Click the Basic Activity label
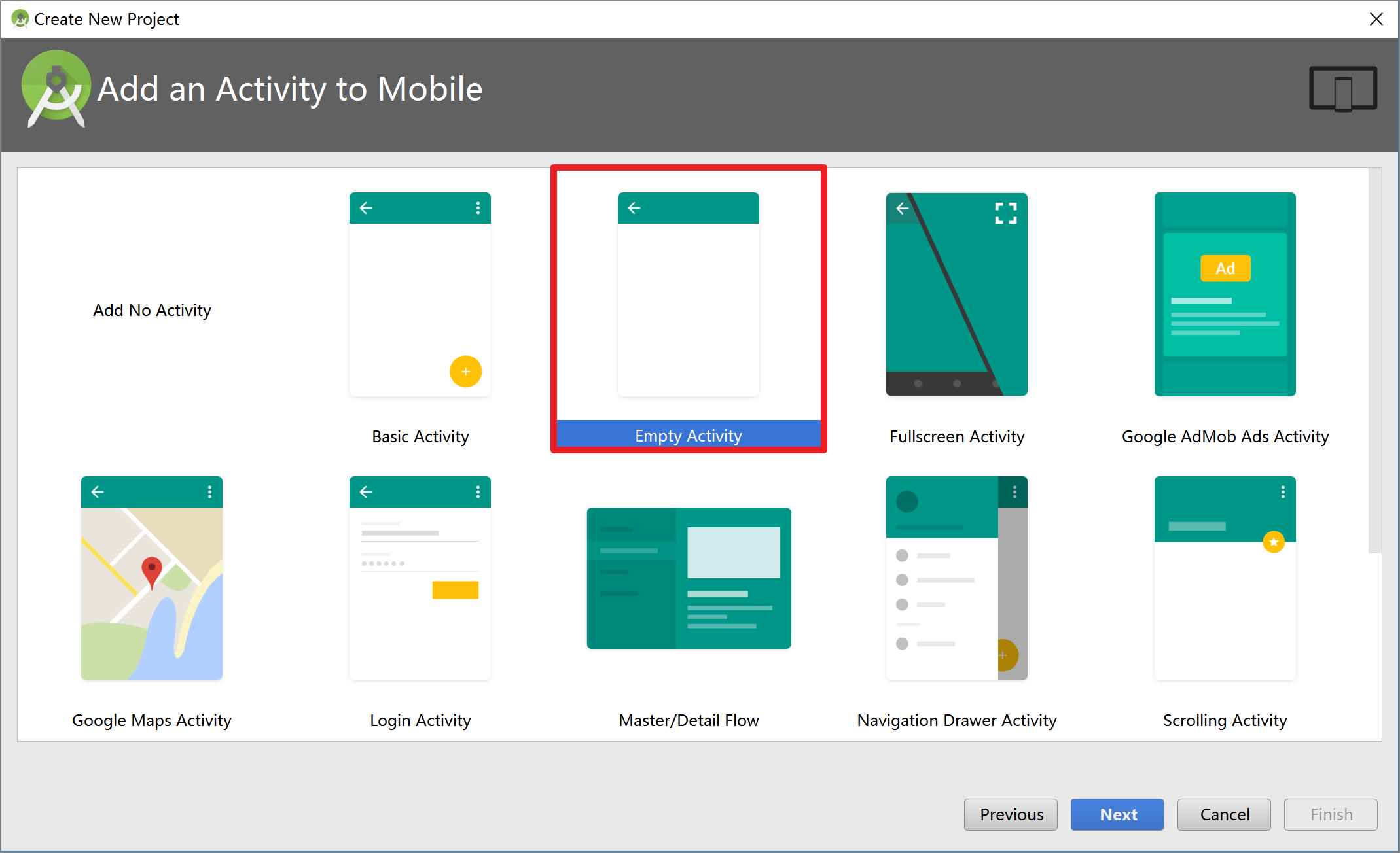1400x853 pixels. 420,436
